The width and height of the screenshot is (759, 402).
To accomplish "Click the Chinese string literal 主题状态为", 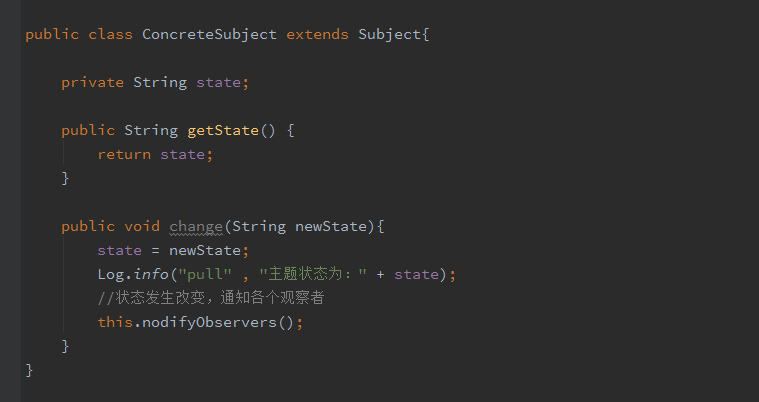I will pos(313,275).
